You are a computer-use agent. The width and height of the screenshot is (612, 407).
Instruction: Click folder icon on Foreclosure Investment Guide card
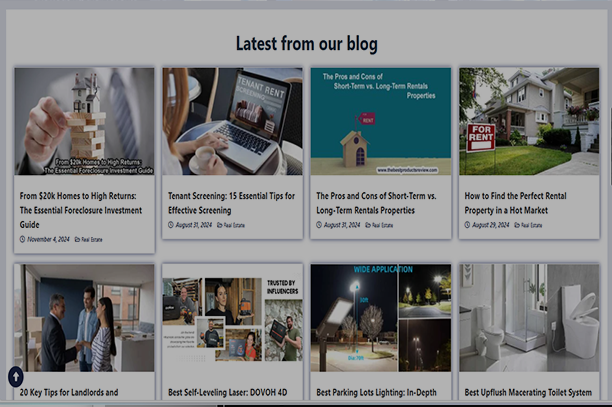pyautogui.click(x=77, y=240)
